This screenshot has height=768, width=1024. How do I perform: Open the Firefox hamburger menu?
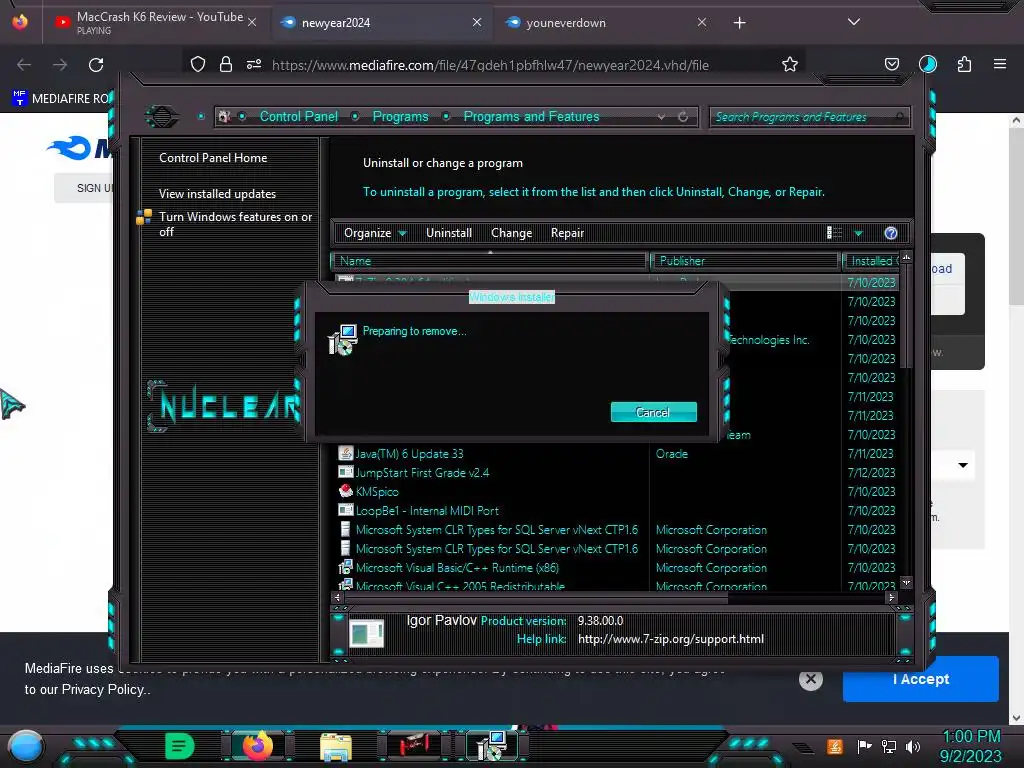[1000, 64]
